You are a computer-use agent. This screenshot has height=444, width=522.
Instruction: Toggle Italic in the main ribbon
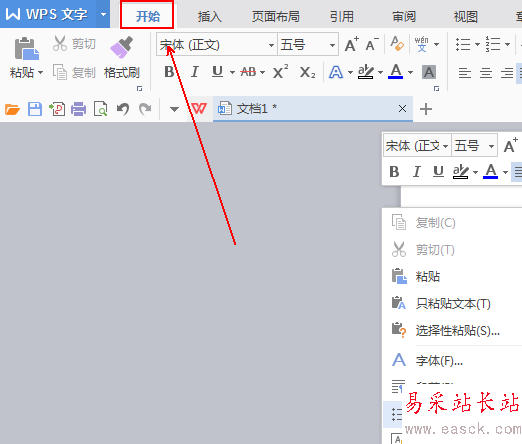point(195,72)
